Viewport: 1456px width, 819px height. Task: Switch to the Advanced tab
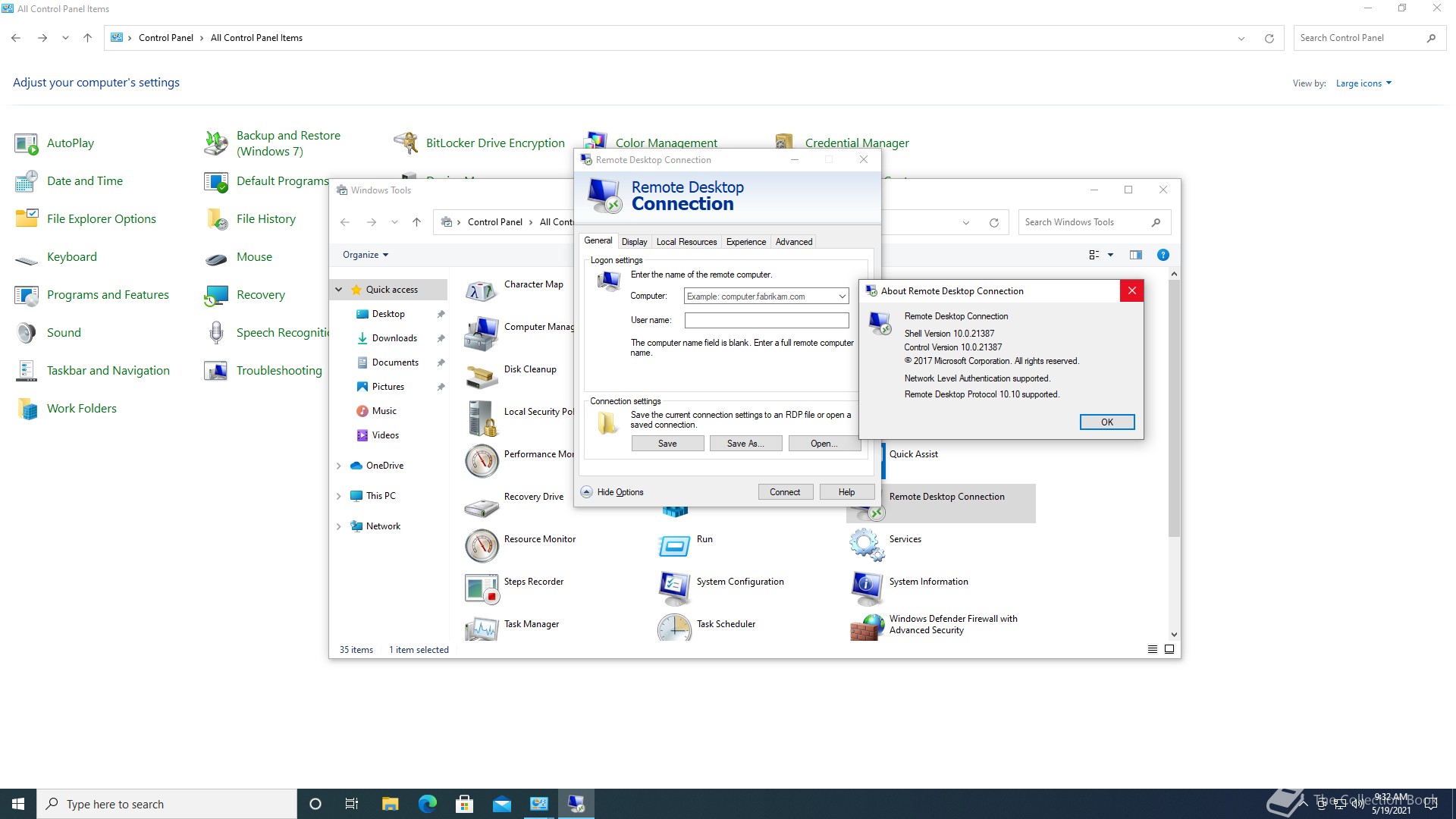coord(793,242)
